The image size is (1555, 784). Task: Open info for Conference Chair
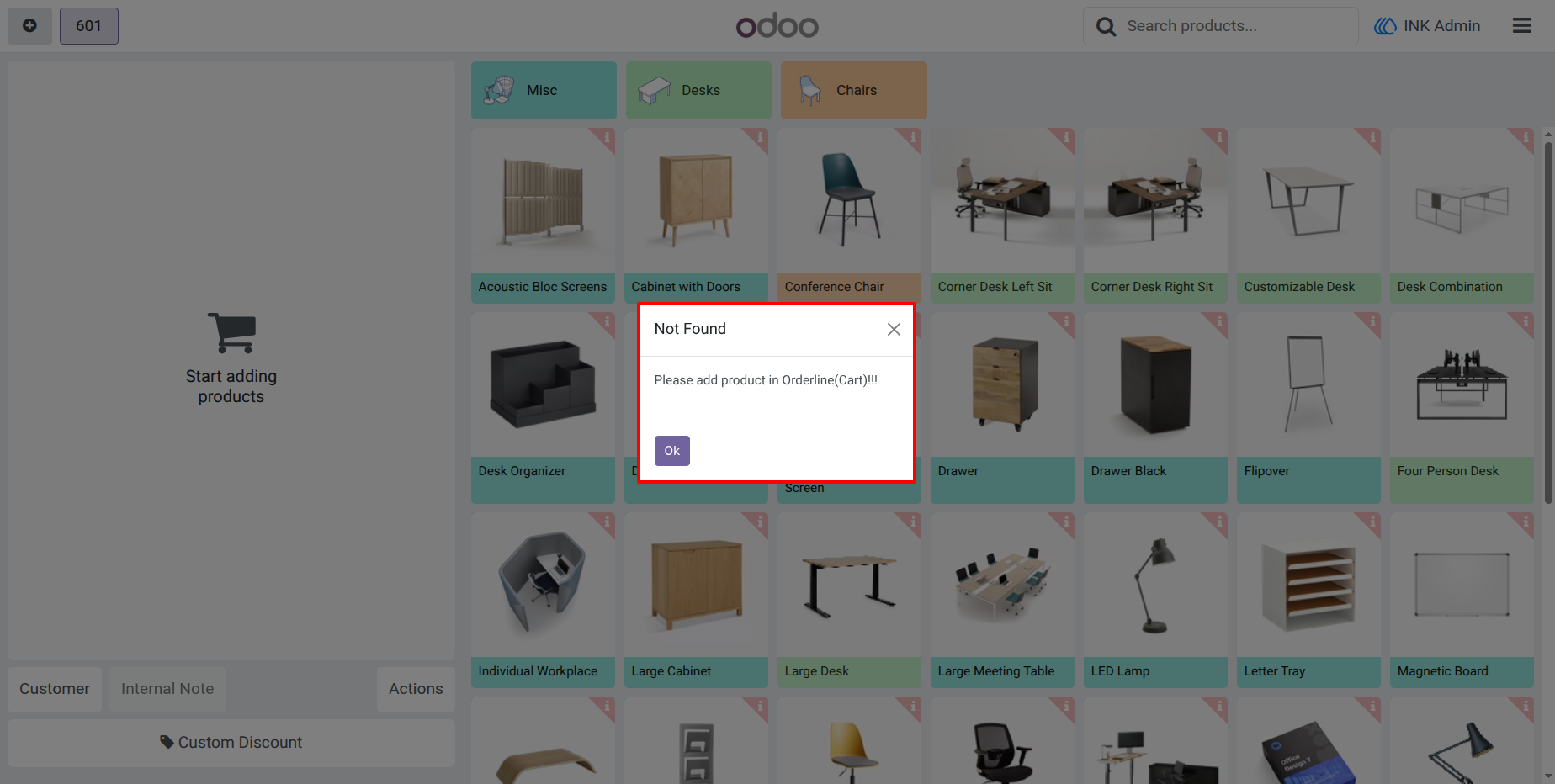pyautogui.click(x=911, y=138)
